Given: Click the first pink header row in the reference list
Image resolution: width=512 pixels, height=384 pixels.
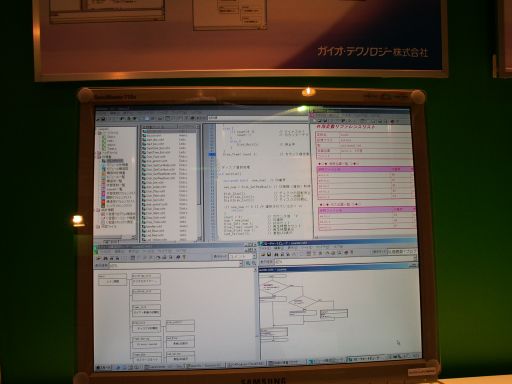Looking at the screenshot, I should pyautogui.click(x=365, y=169).
